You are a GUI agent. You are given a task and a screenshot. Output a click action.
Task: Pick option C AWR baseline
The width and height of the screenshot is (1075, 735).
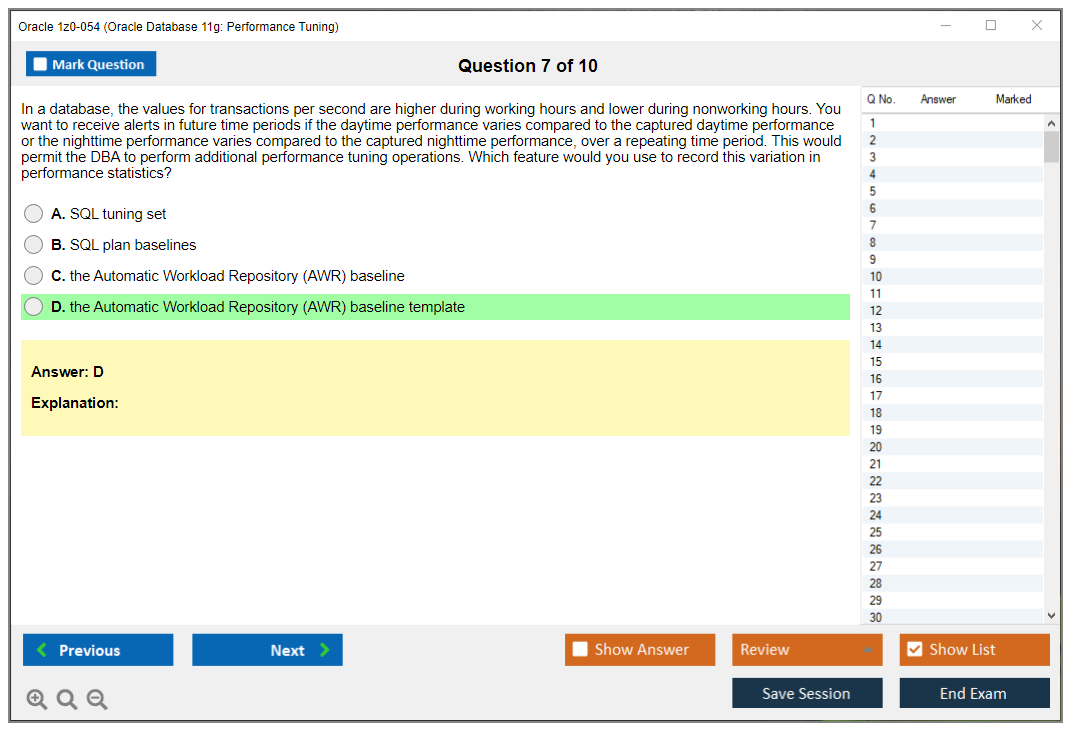[x=34, y=276]
